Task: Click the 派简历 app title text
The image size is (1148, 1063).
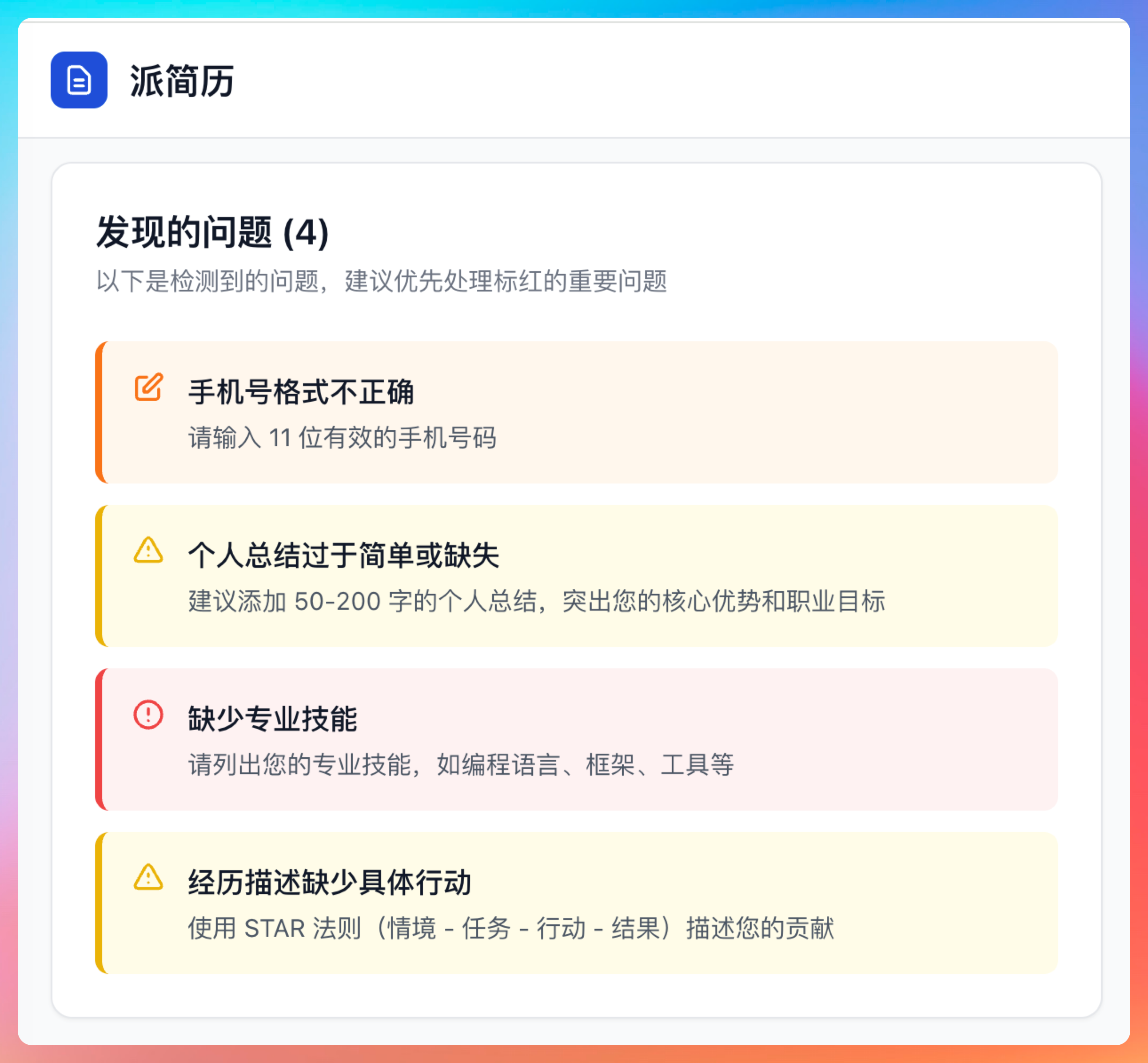Action: click(x=182, y=81)
